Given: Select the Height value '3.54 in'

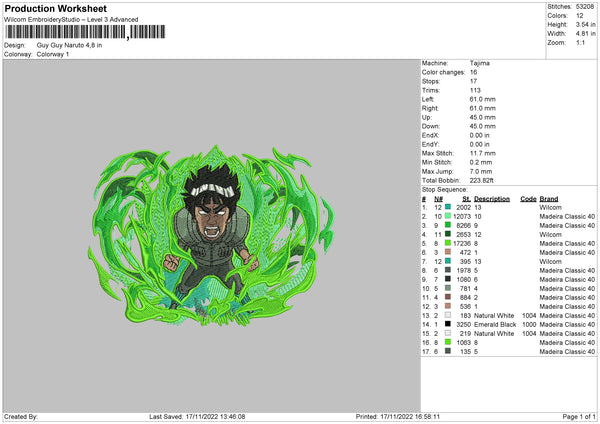Looking at the screenshot, I should 586,24.
